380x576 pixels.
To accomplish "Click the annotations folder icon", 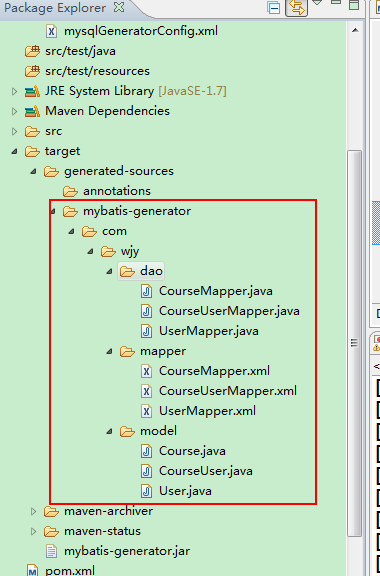I will point(70,191).
